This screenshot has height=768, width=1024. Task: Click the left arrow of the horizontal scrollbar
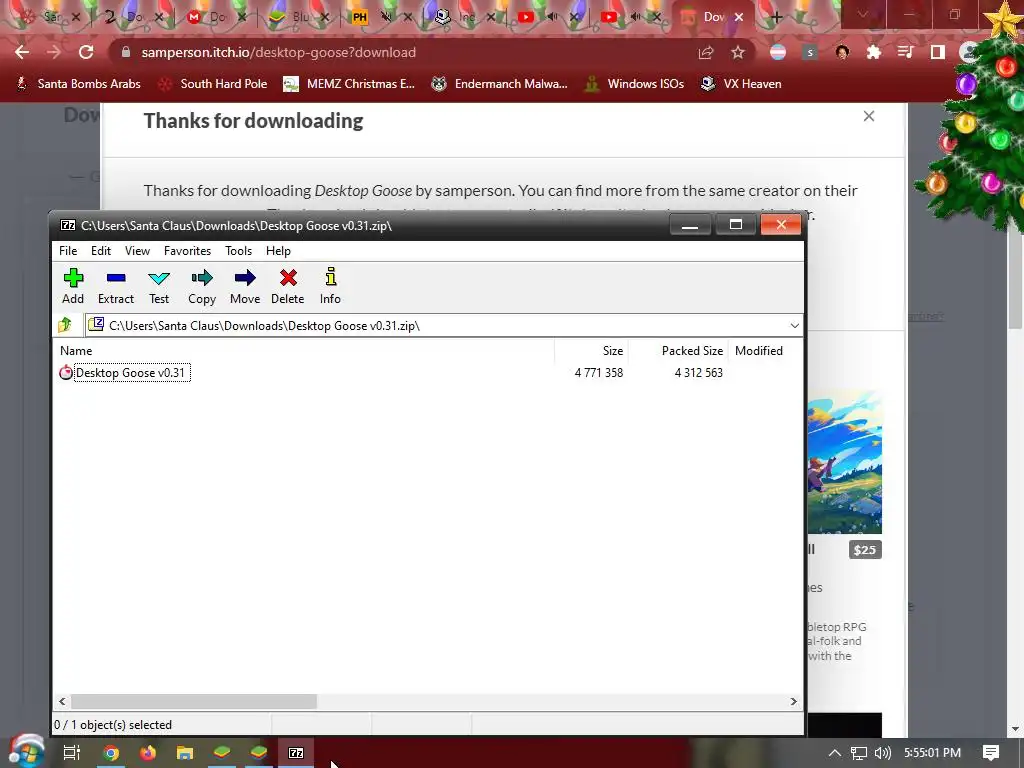(x=62, y=701)
